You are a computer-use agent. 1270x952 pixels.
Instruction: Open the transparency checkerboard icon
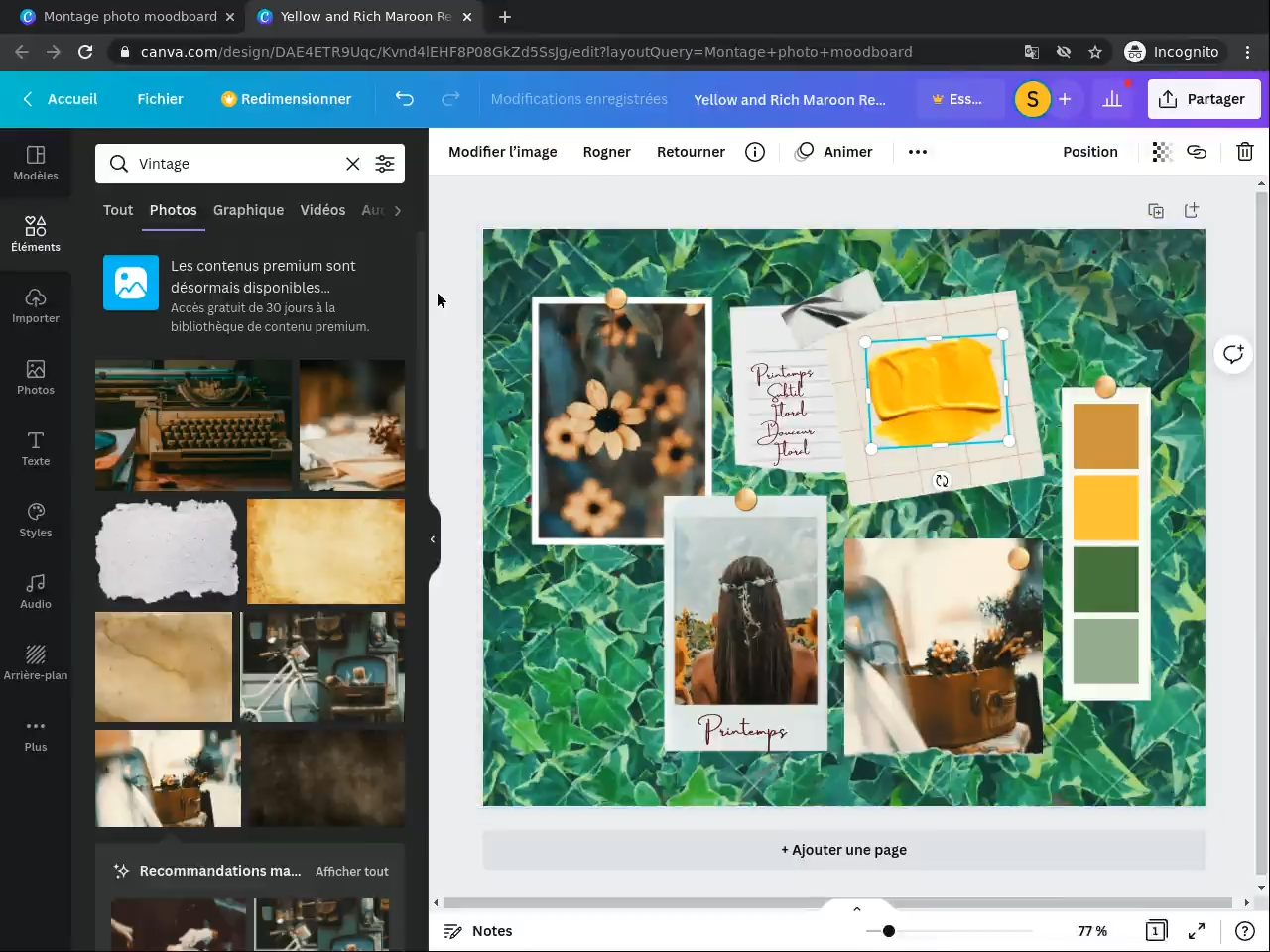[x=1162, y=152]
